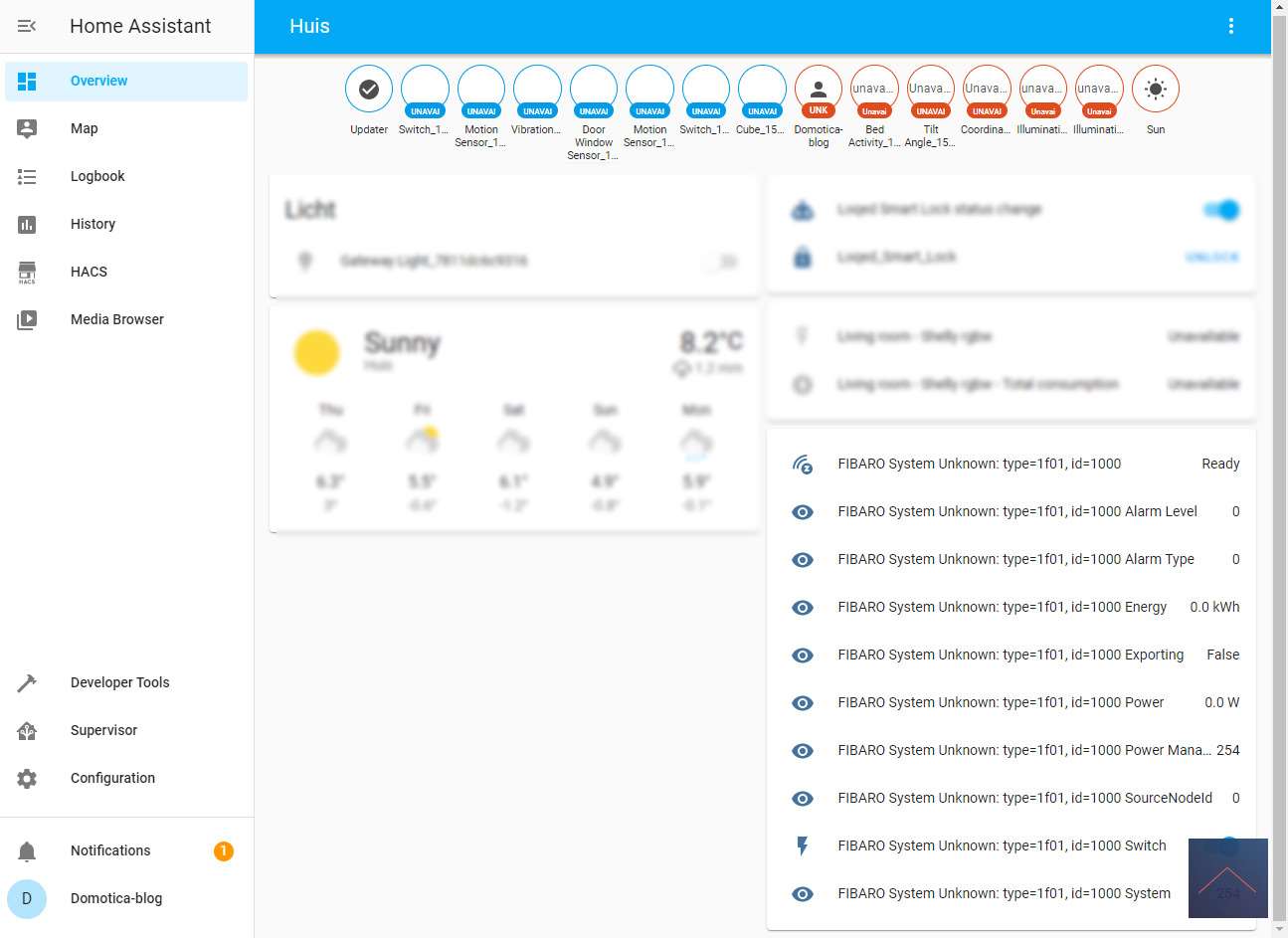Image resolution: width=1288 pixels, height=938 pixels.
Task: Open the three-dot overflow menu
Action: click(x=1230, y=26)
